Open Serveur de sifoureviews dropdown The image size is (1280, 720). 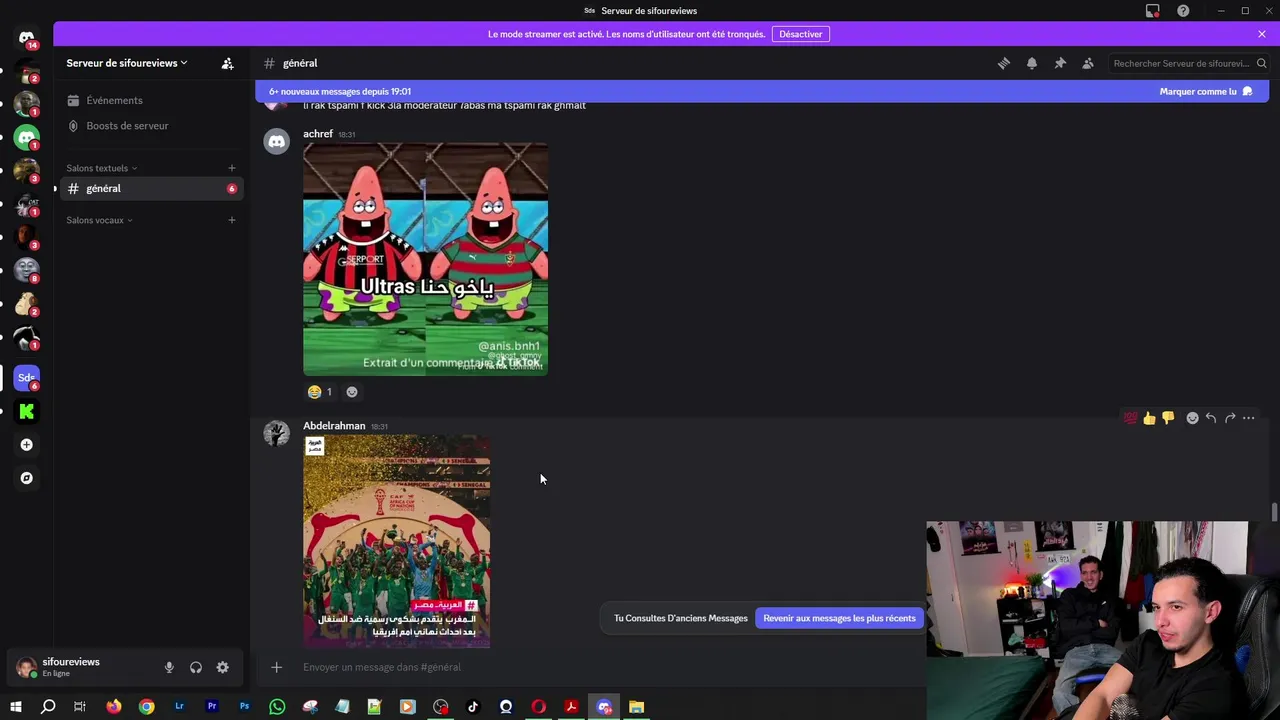127,63
